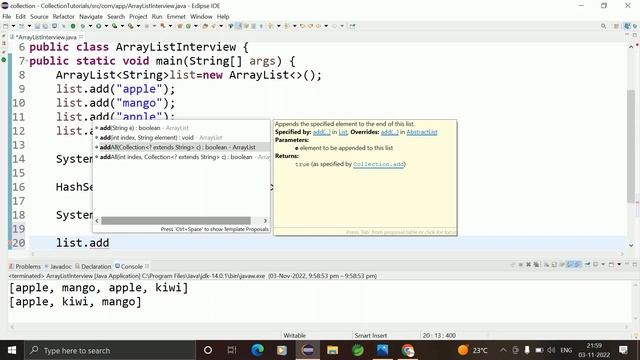Screen dimensions: 640x360
Task: Open the dropdown arrow next to New
Action: [13, 26]
